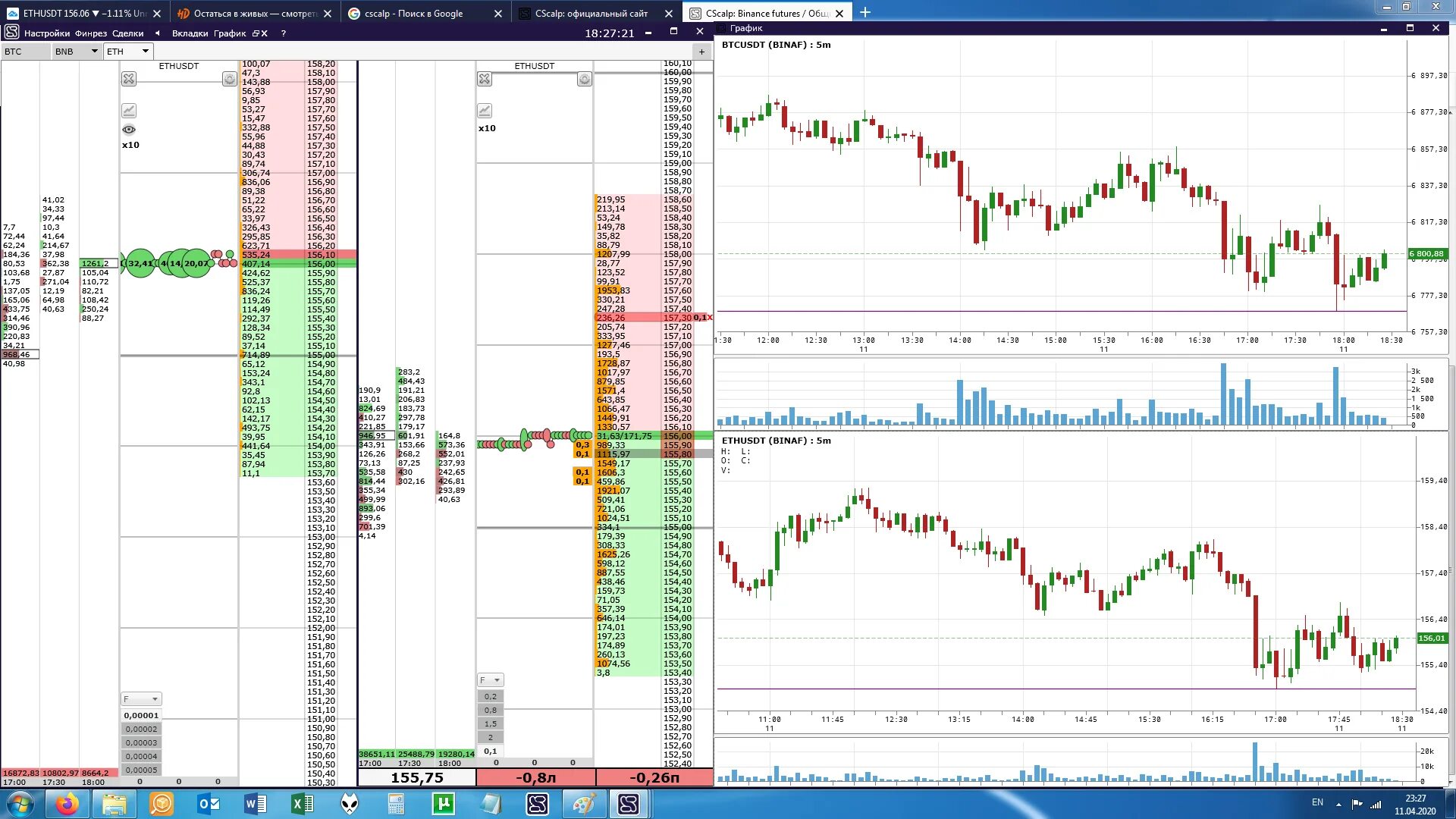Open the question mark help item

[x=284, y=33]
